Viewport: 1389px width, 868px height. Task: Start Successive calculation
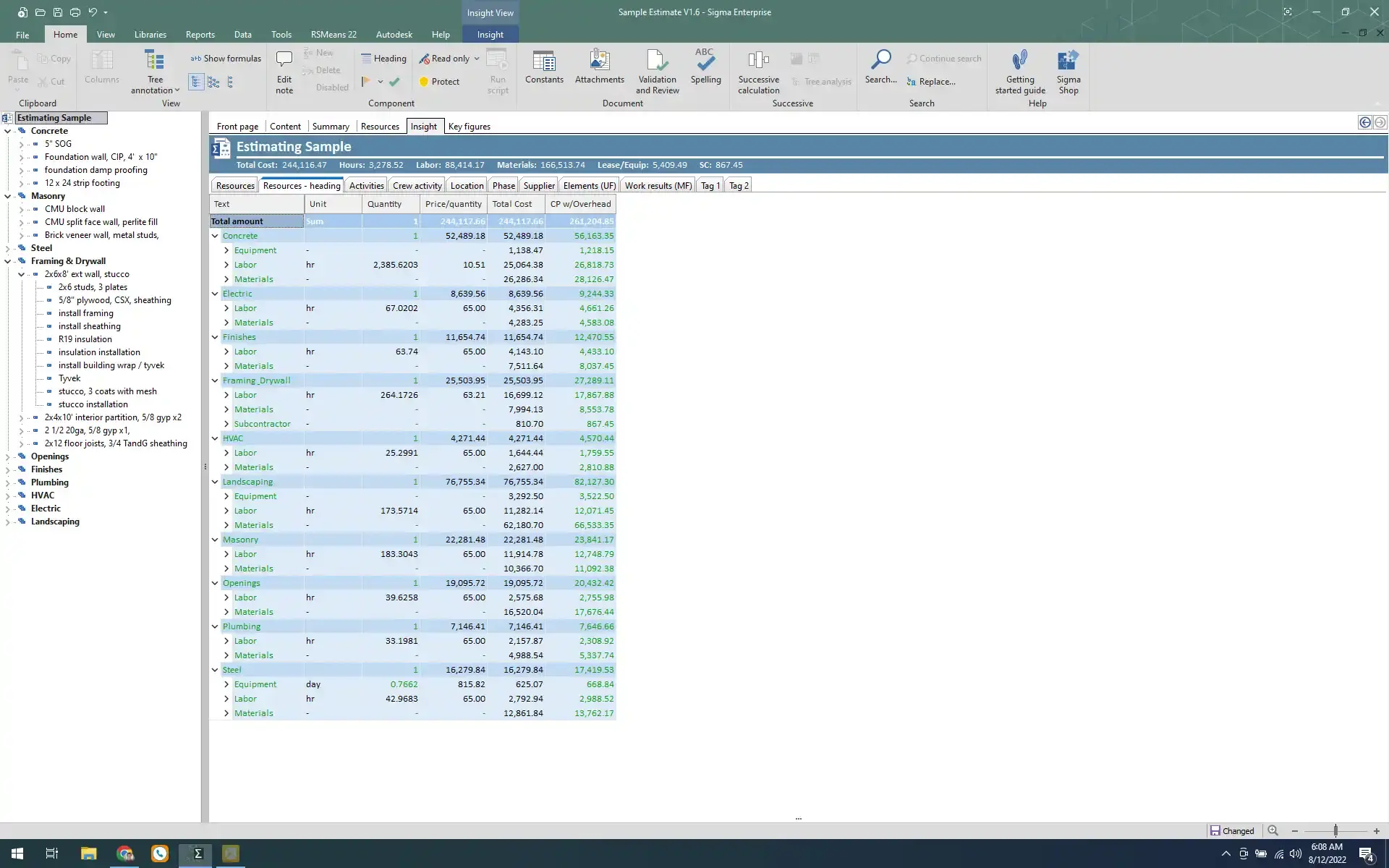point(758,62)
